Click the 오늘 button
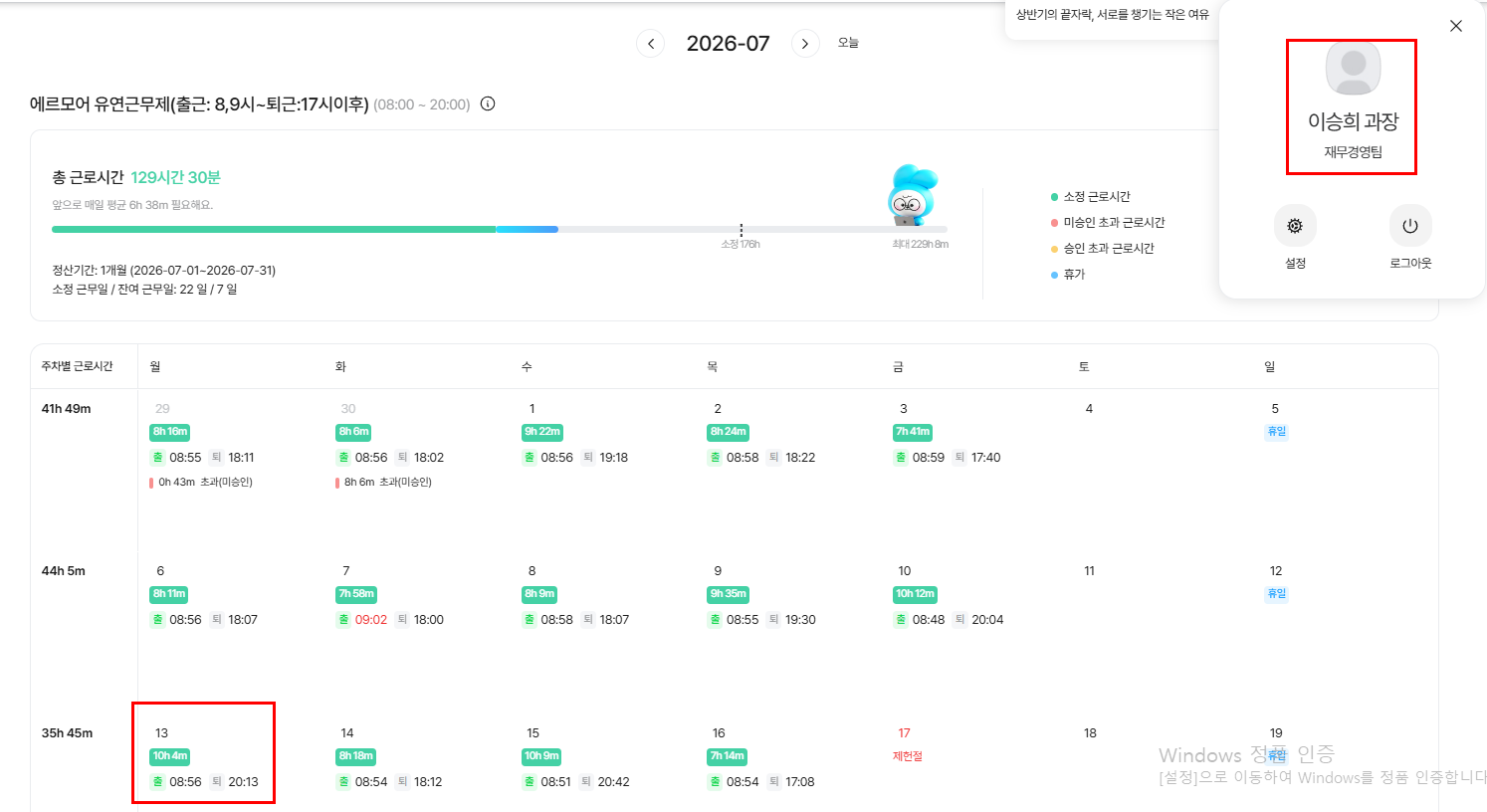This screenshot has width=1487, height=812. coord(848,43)
